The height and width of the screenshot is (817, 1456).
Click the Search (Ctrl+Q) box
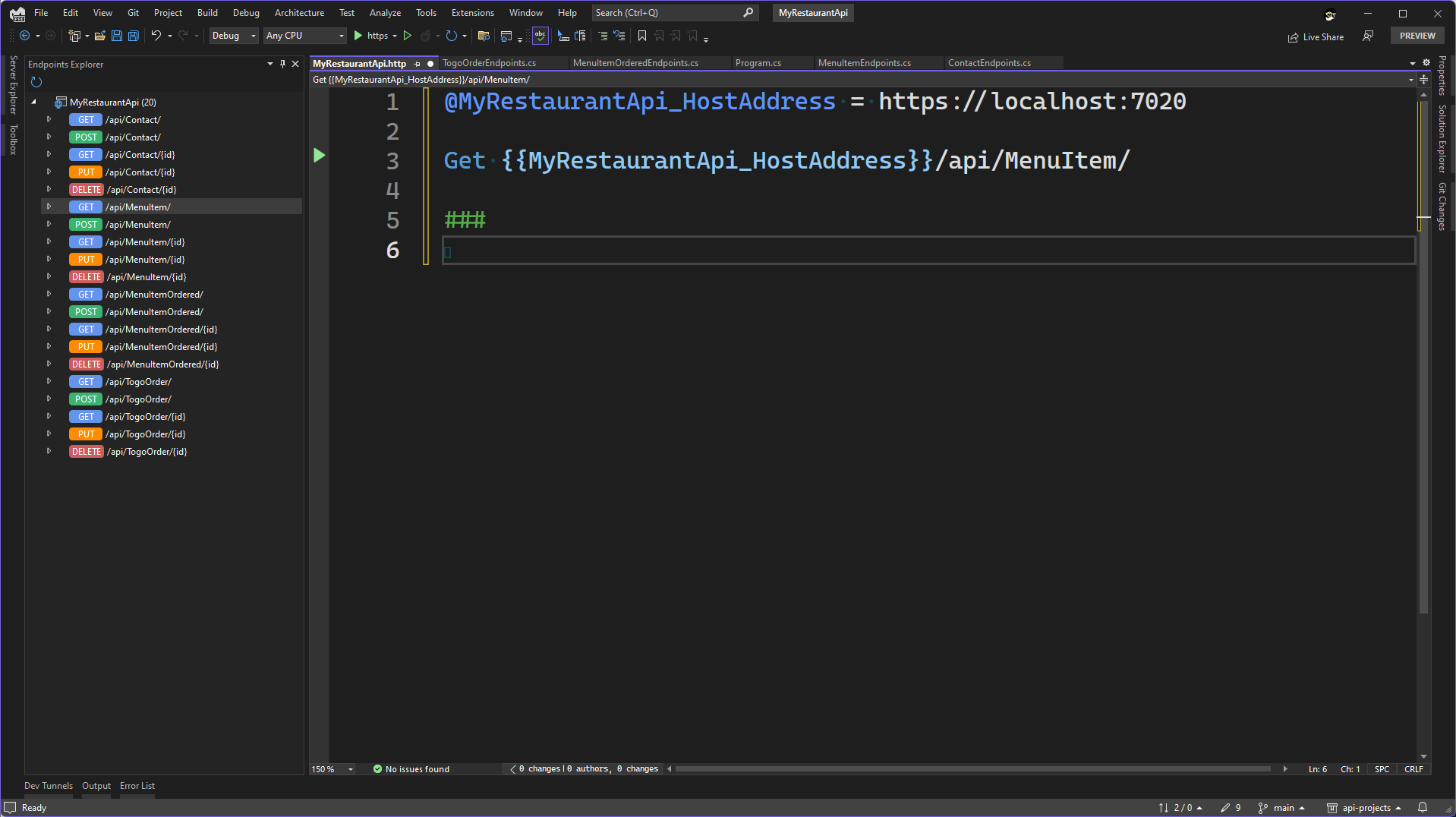pyautogui.click(x=668, y=13)
